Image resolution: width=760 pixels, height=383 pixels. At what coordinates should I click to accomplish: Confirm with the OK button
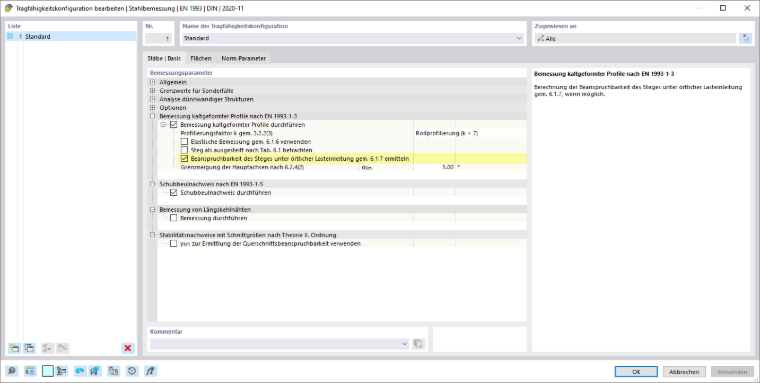click(x=636, y=372)
